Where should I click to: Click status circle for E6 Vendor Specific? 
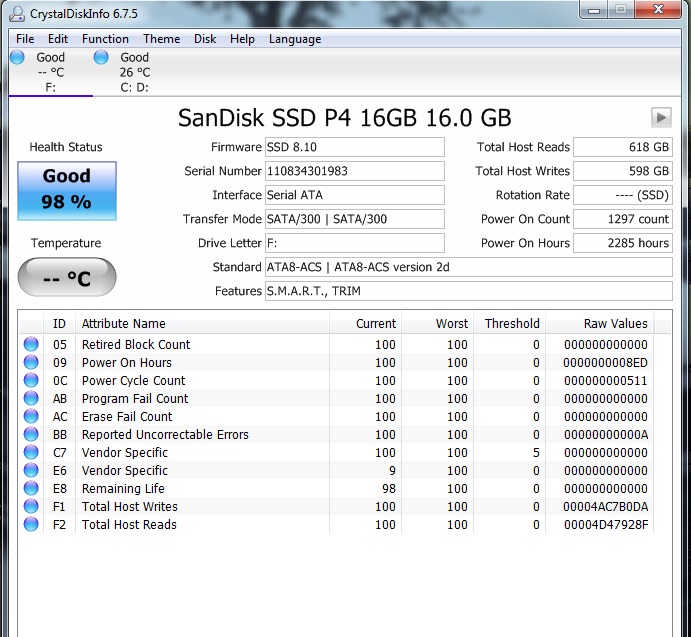pyautogui.click(x=31, y=470)
